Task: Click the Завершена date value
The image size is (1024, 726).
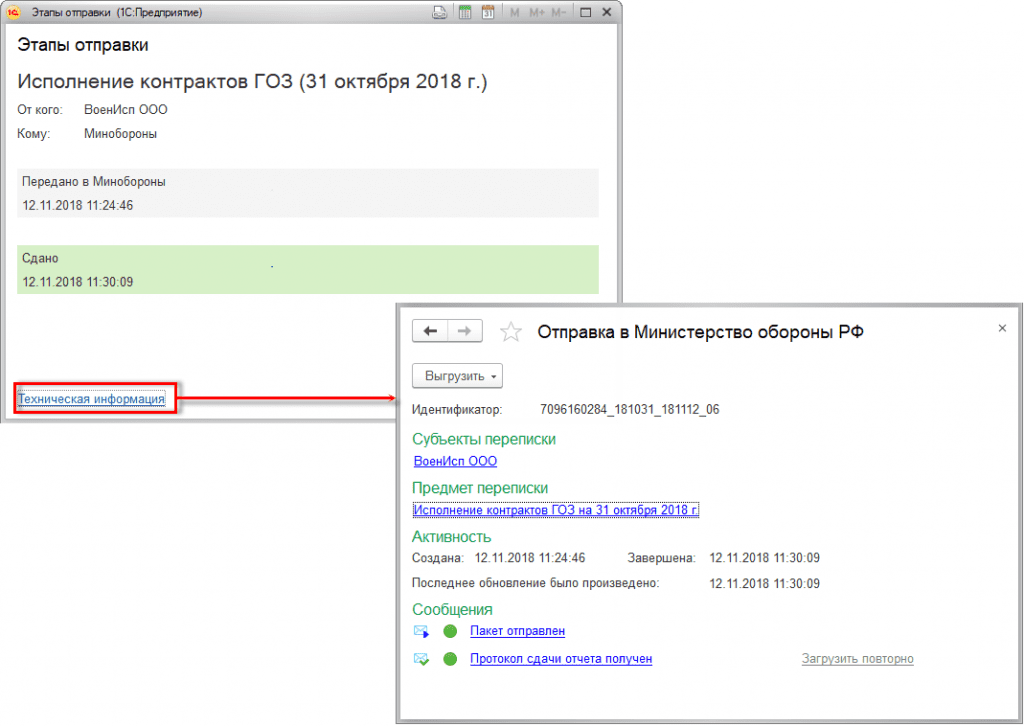Action: pyautogui.click(x=764, y=558)
